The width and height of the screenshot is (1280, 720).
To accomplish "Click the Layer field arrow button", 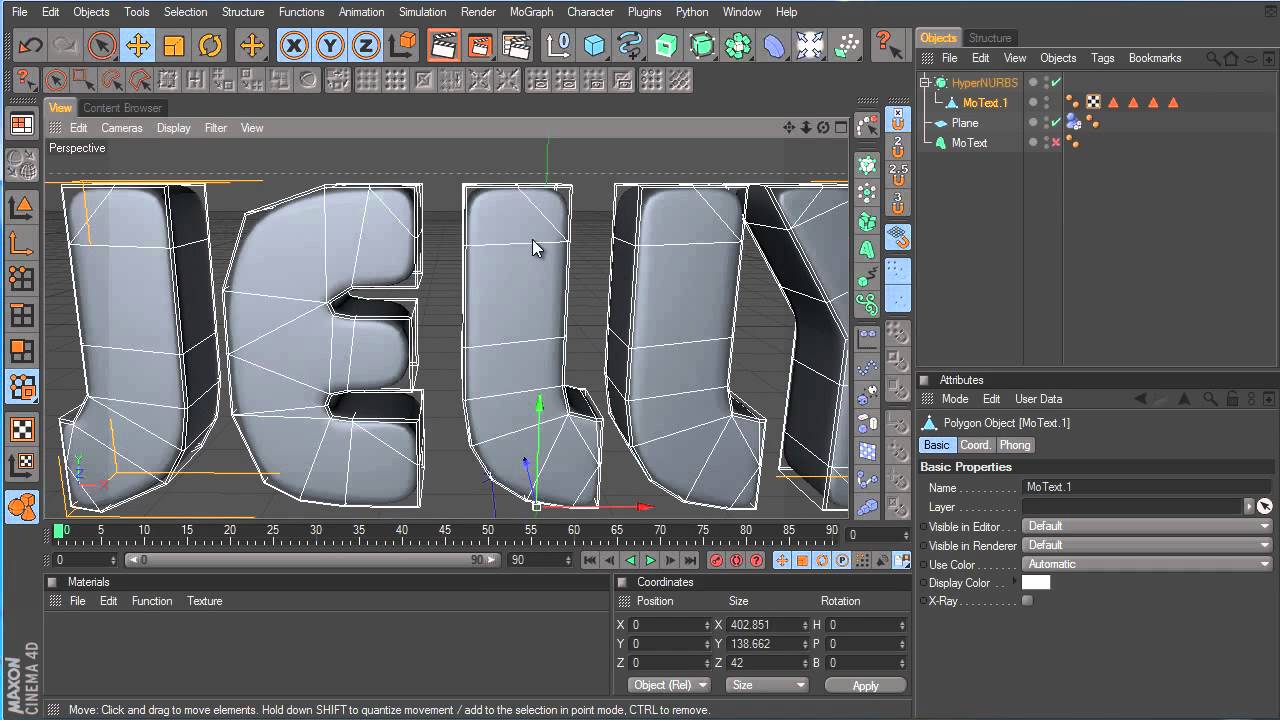I will [x=1248, y=507].
